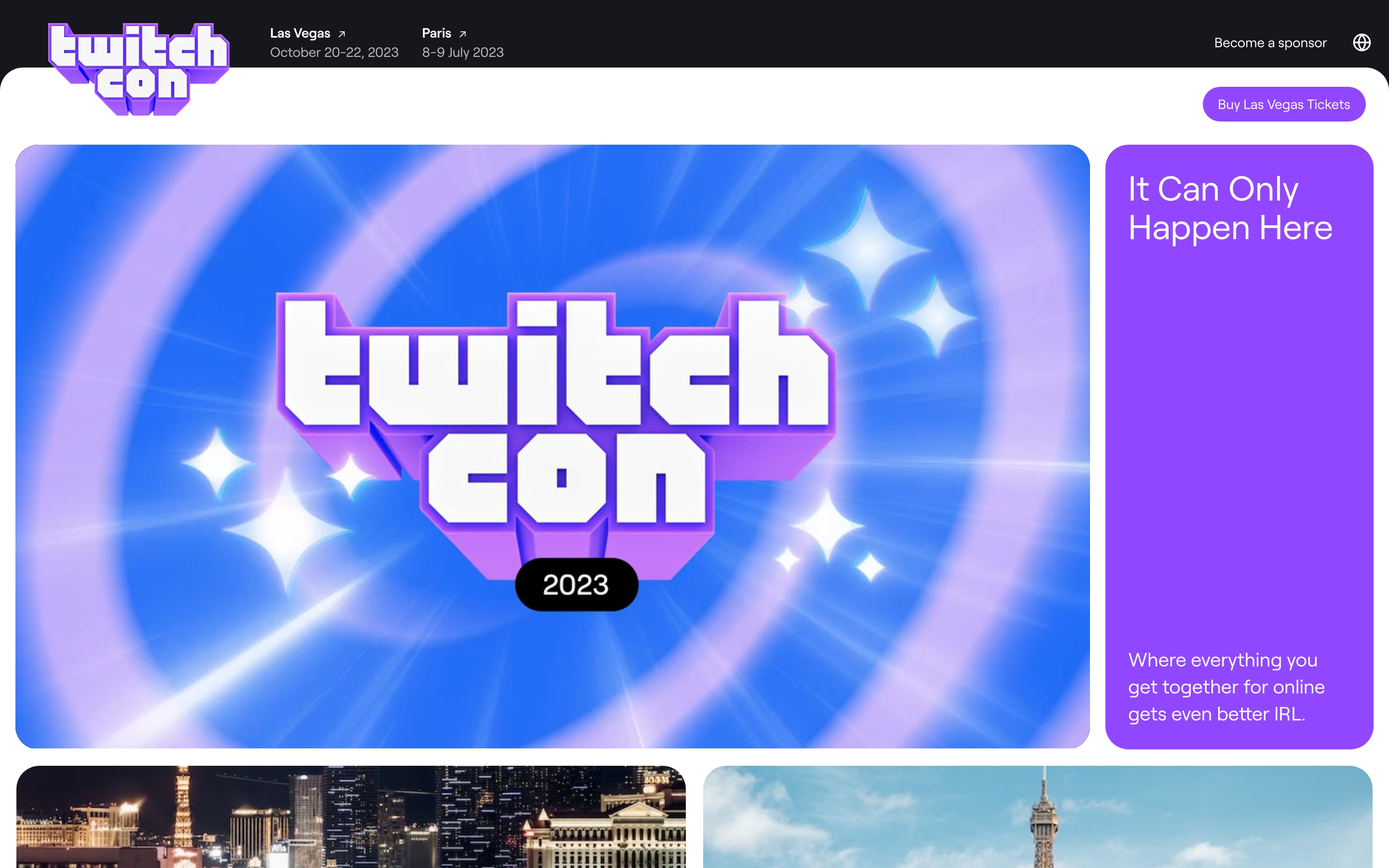1389x868 pixels.
Task: Click the small diamond sparkle right of the 2023 badge
Action: click(x=870, y=566)
